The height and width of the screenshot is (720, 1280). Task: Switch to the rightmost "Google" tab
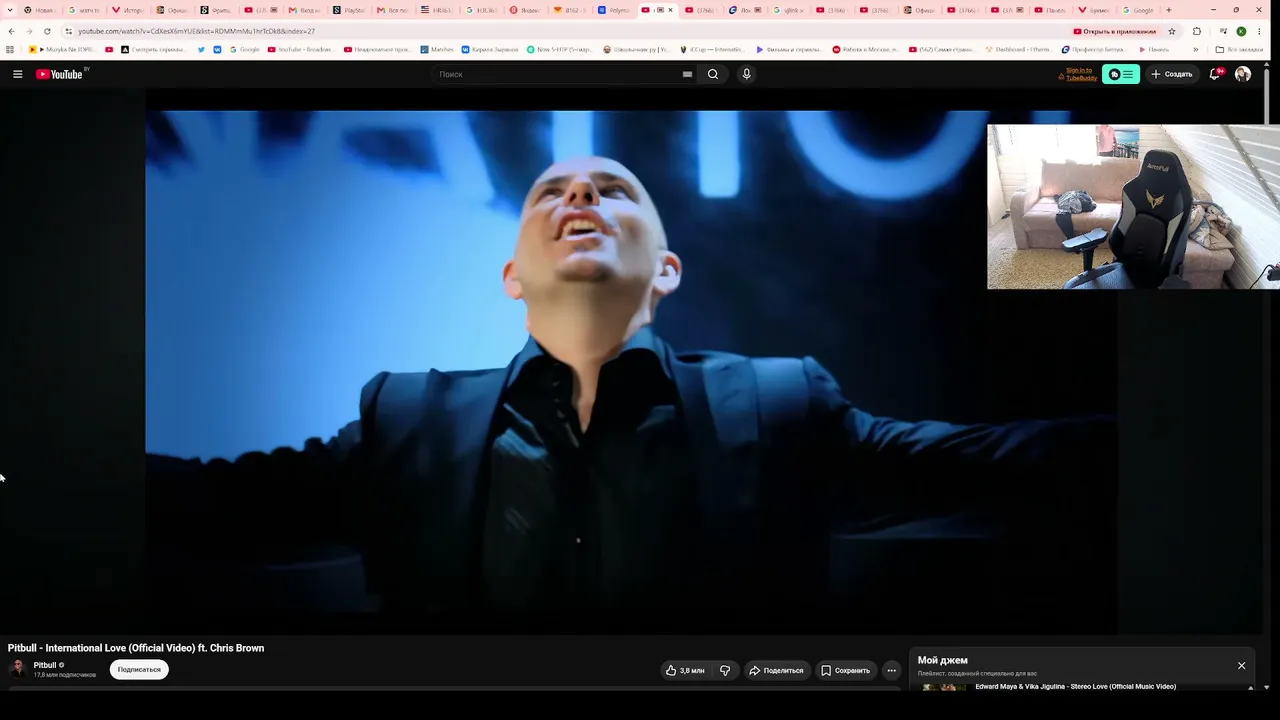tap(1139, 10)
